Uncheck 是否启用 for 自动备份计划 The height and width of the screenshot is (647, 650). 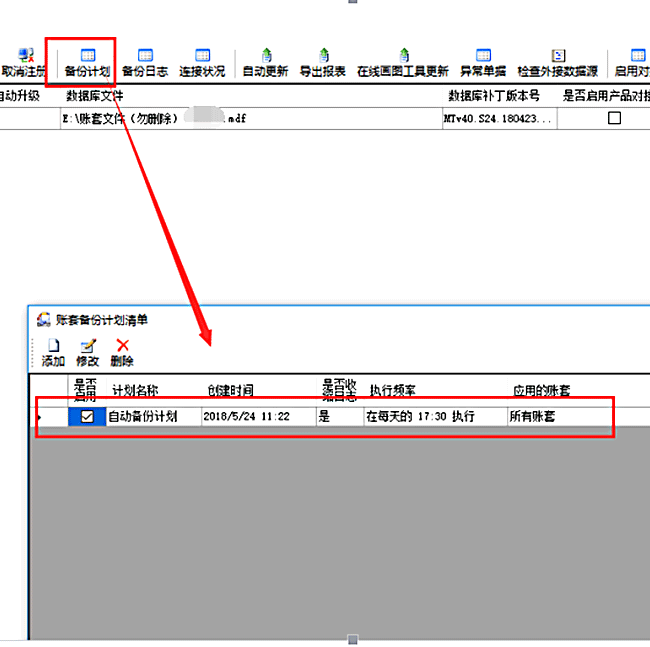87,416
